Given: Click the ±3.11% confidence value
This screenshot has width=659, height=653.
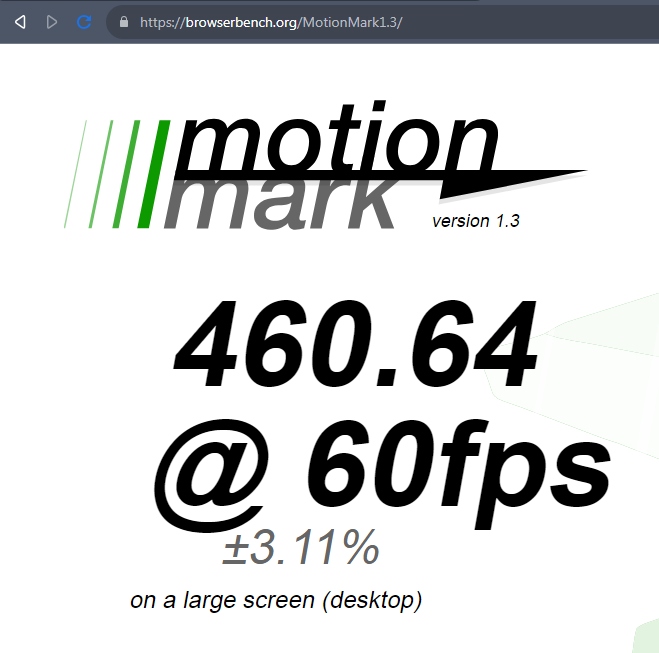Looking at the screenshot, I should pyautogui.click(x=301, y=547).
